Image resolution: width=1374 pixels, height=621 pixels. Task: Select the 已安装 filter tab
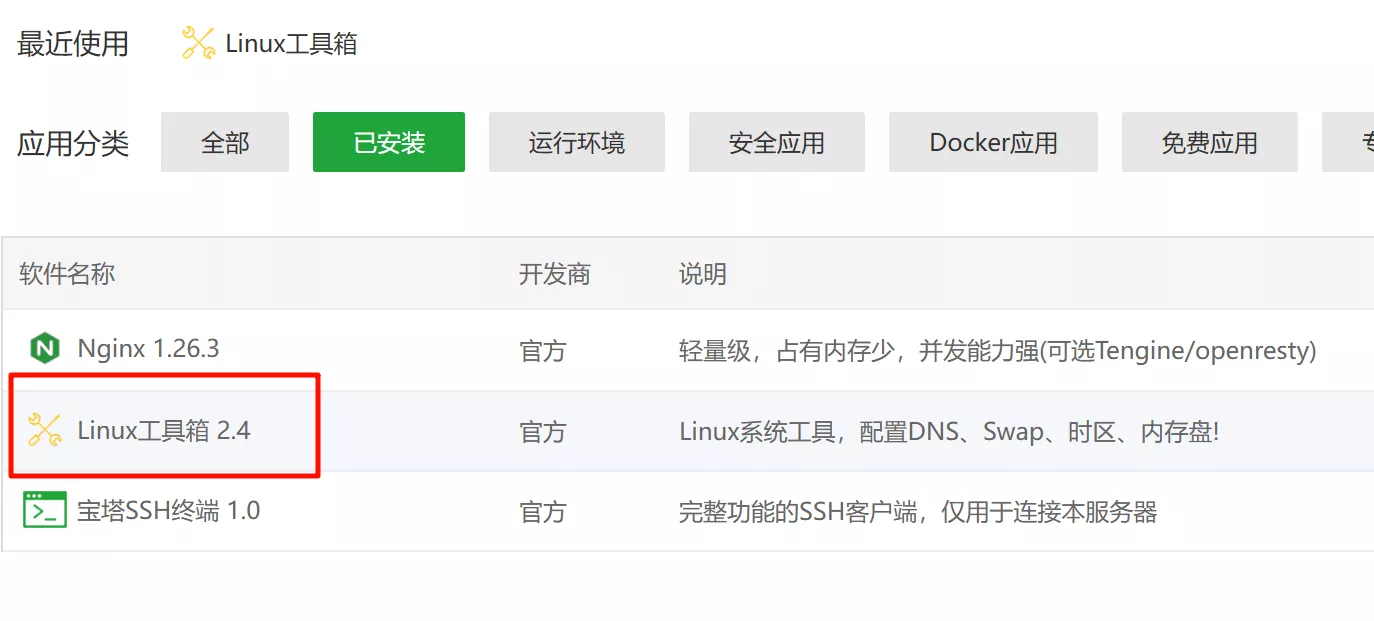click(x=388, y=142)
